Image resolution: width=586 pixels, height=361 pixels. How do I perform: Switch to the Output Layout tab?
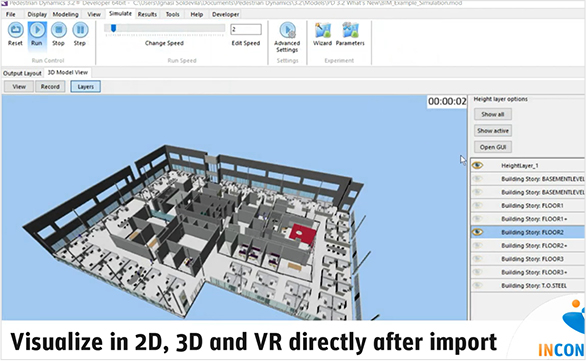(x=22, y=73)
